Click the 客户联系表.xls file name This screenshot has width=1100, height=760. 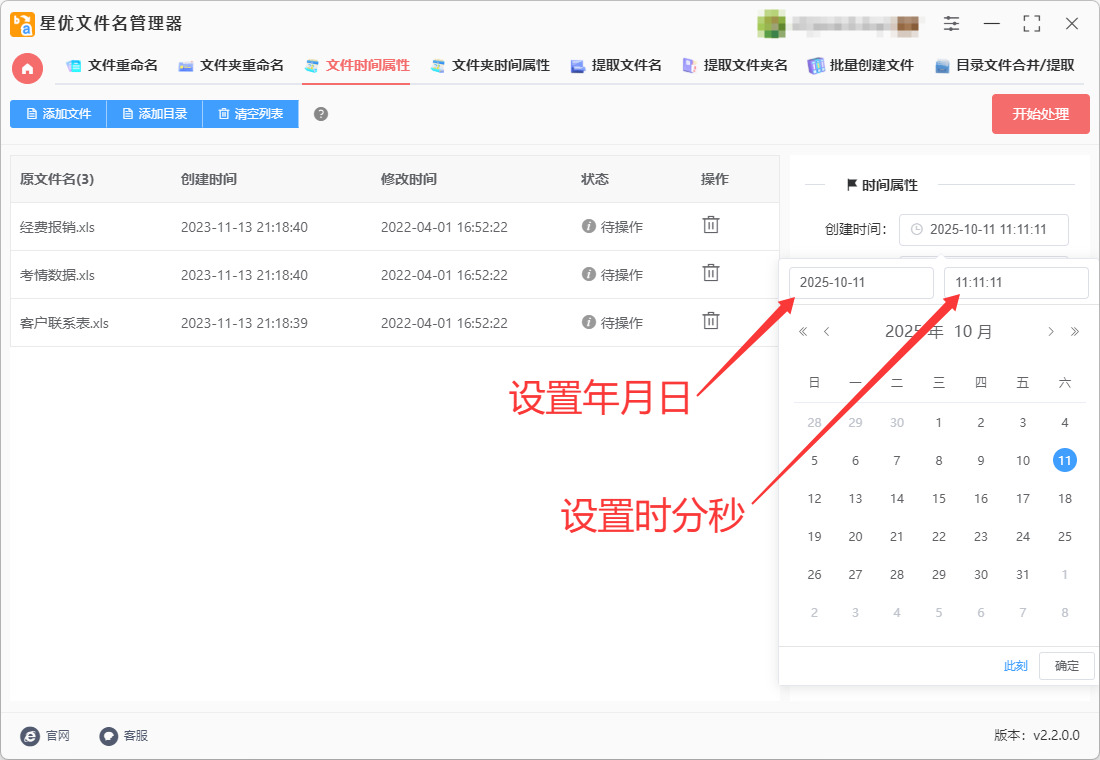(64, 324)
